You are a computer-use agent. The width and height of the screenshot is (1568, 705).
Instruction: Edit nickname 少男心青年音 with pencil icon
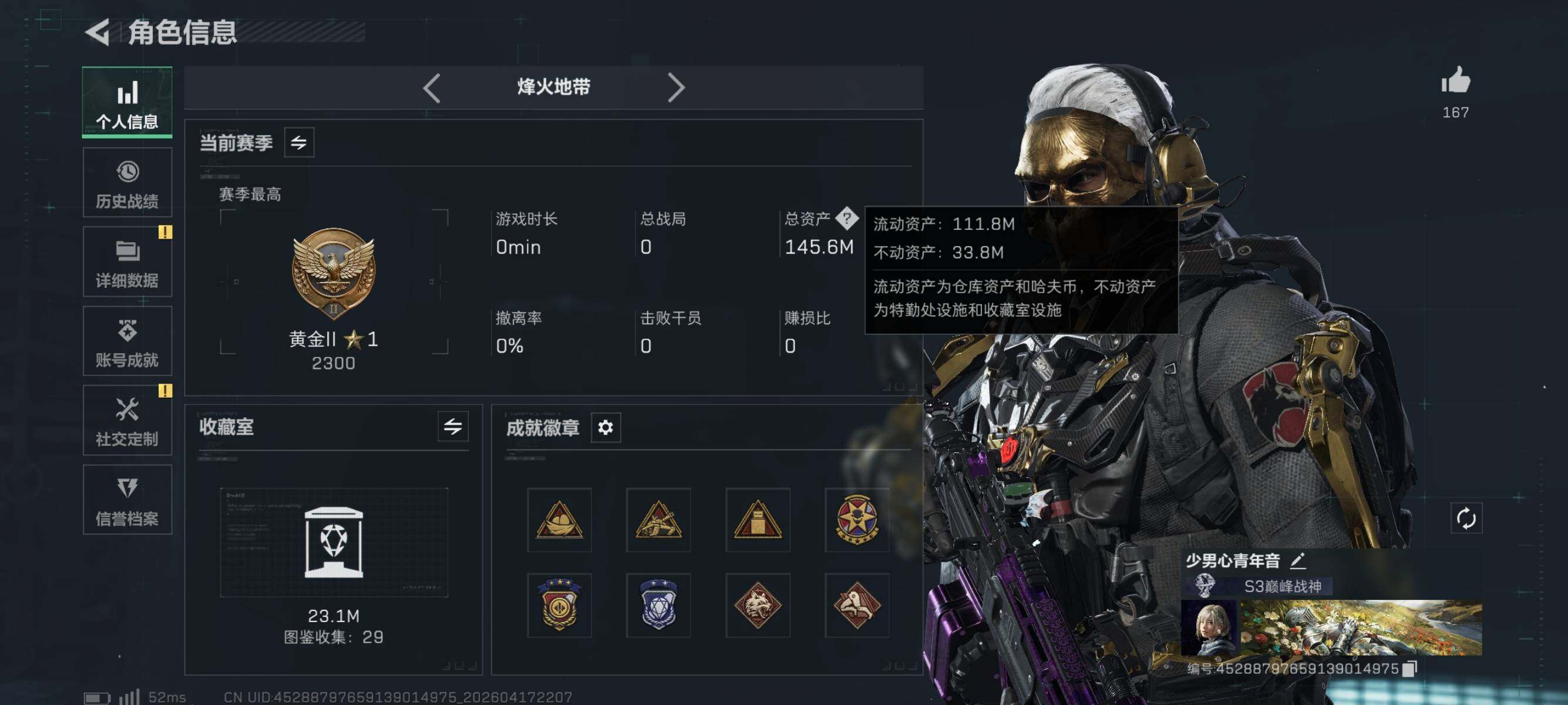point(1298,560)
